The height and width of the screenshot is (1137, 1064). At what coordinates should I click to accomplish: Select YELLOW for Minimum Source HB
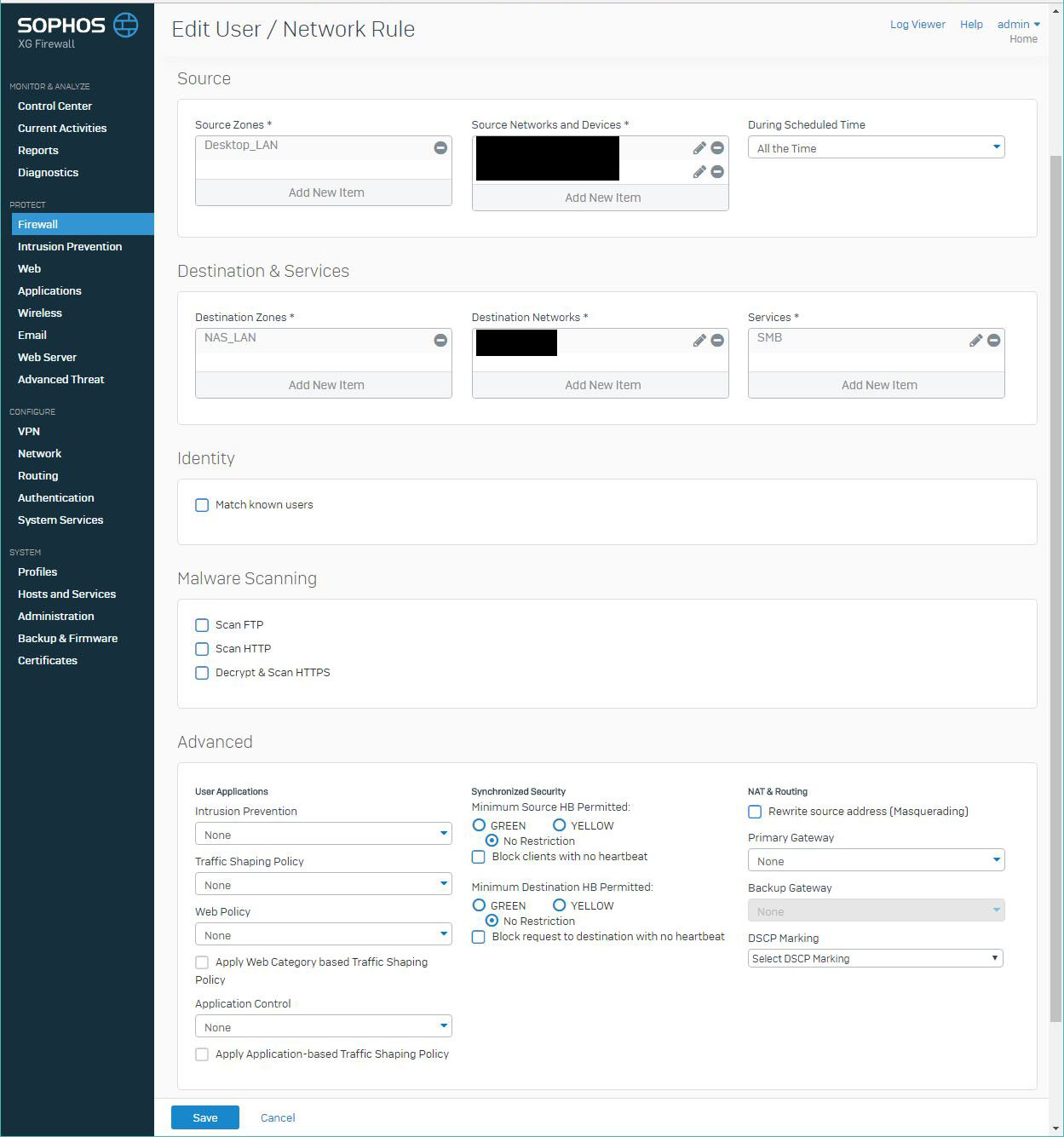(560, 825)
